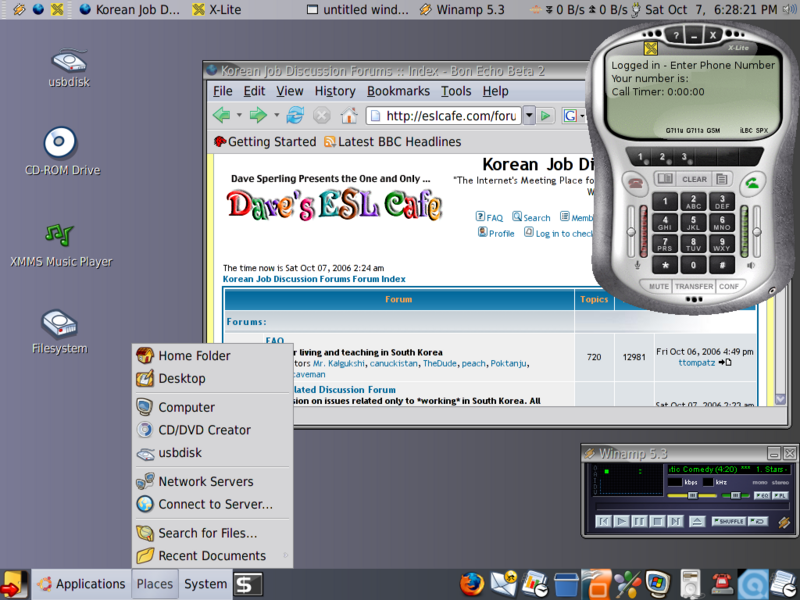800x600 pixels.
Task: Toggle repeat in Winamp
Action: click(x=758, y=521)
